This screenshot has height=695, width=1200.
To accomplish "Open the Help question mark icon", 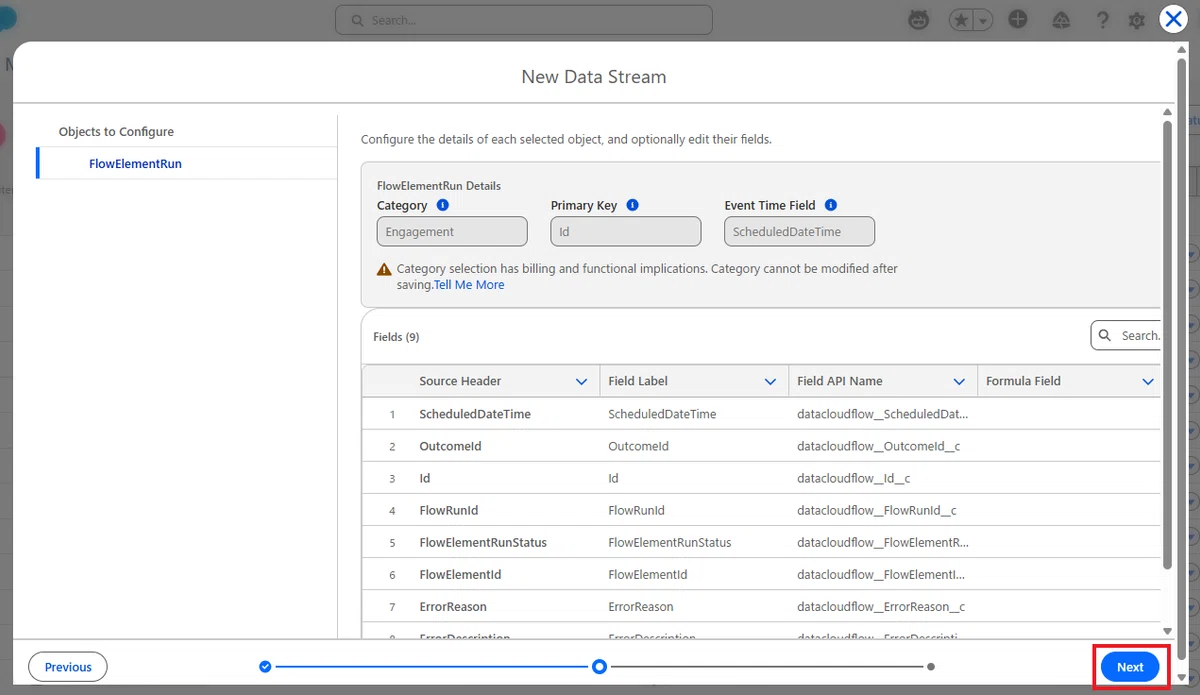I will (x=1102, y=20).
